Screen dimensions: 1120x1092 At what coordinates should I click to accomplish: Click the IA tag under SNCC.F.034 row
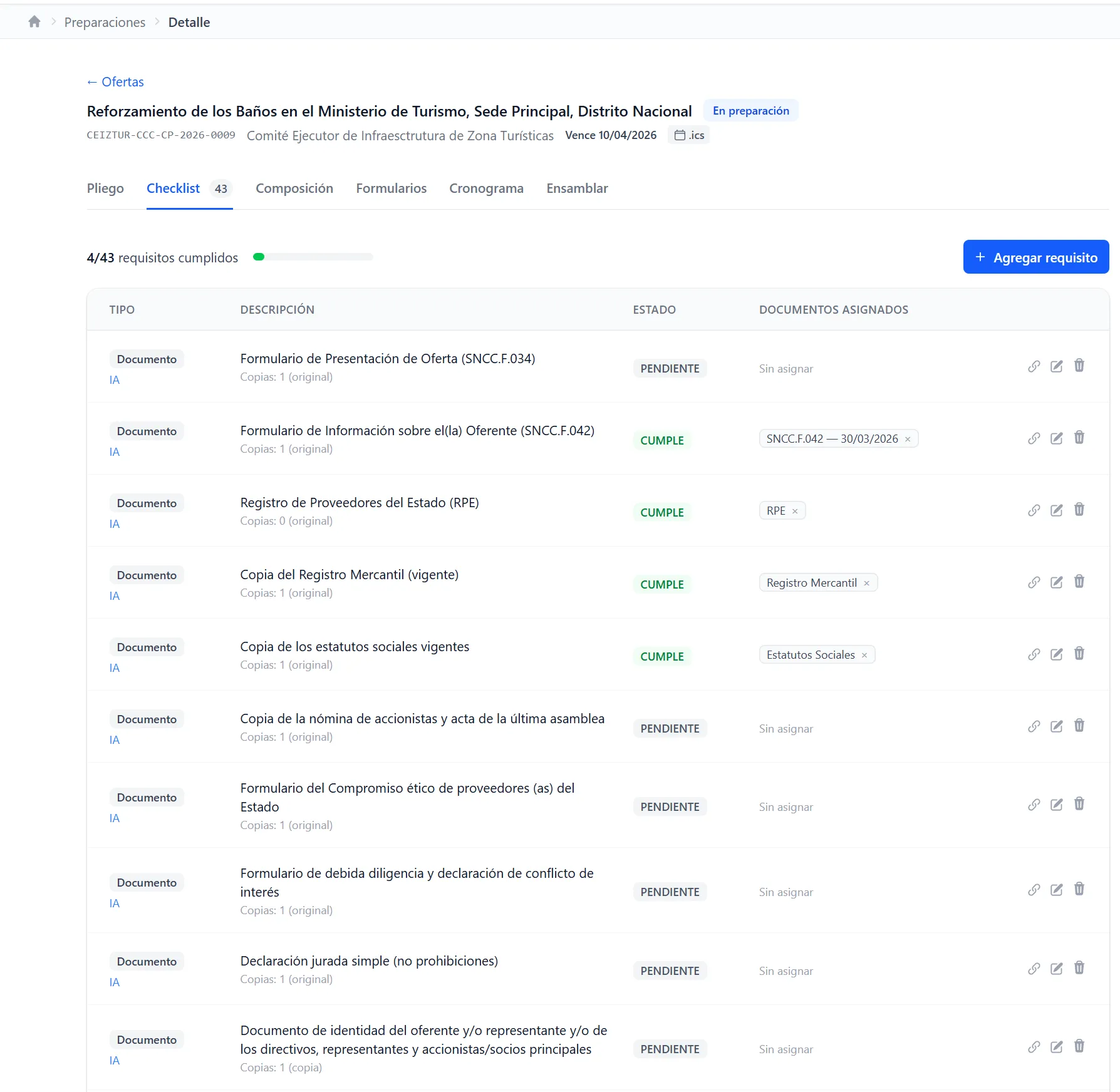115,380
